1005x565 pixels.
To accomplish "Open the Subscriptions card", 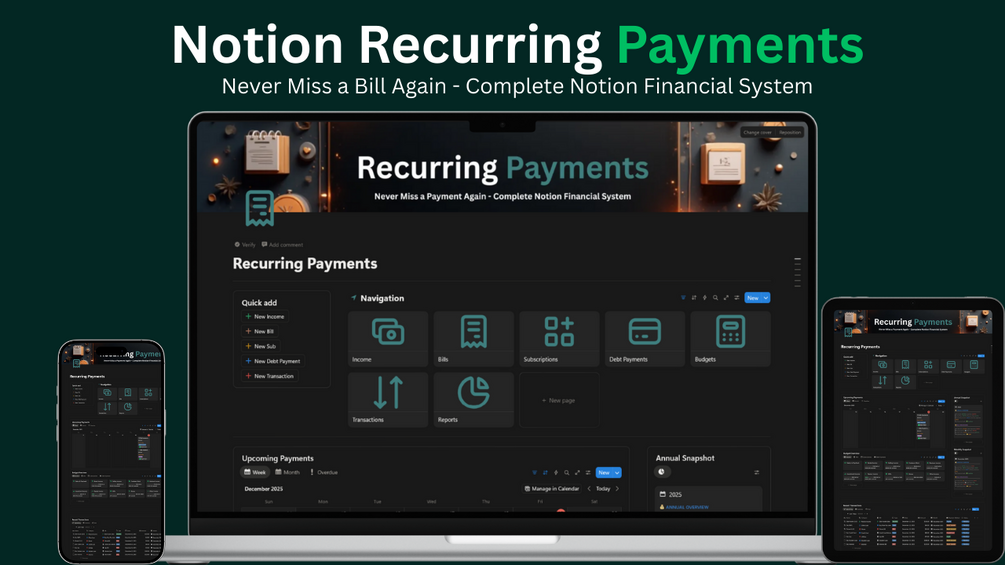I will [559, 339].
